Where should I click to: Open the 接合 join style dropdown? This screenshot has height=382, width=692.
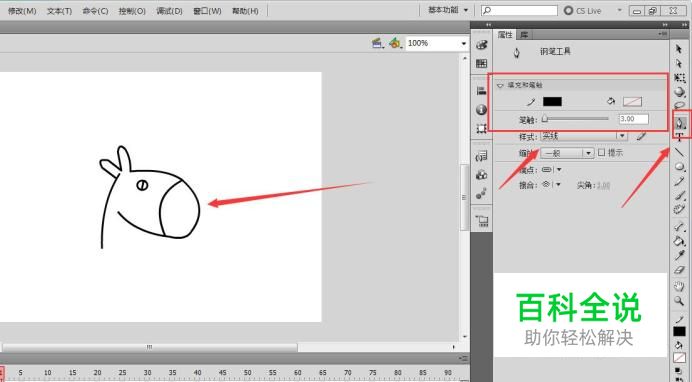point(552,184)
